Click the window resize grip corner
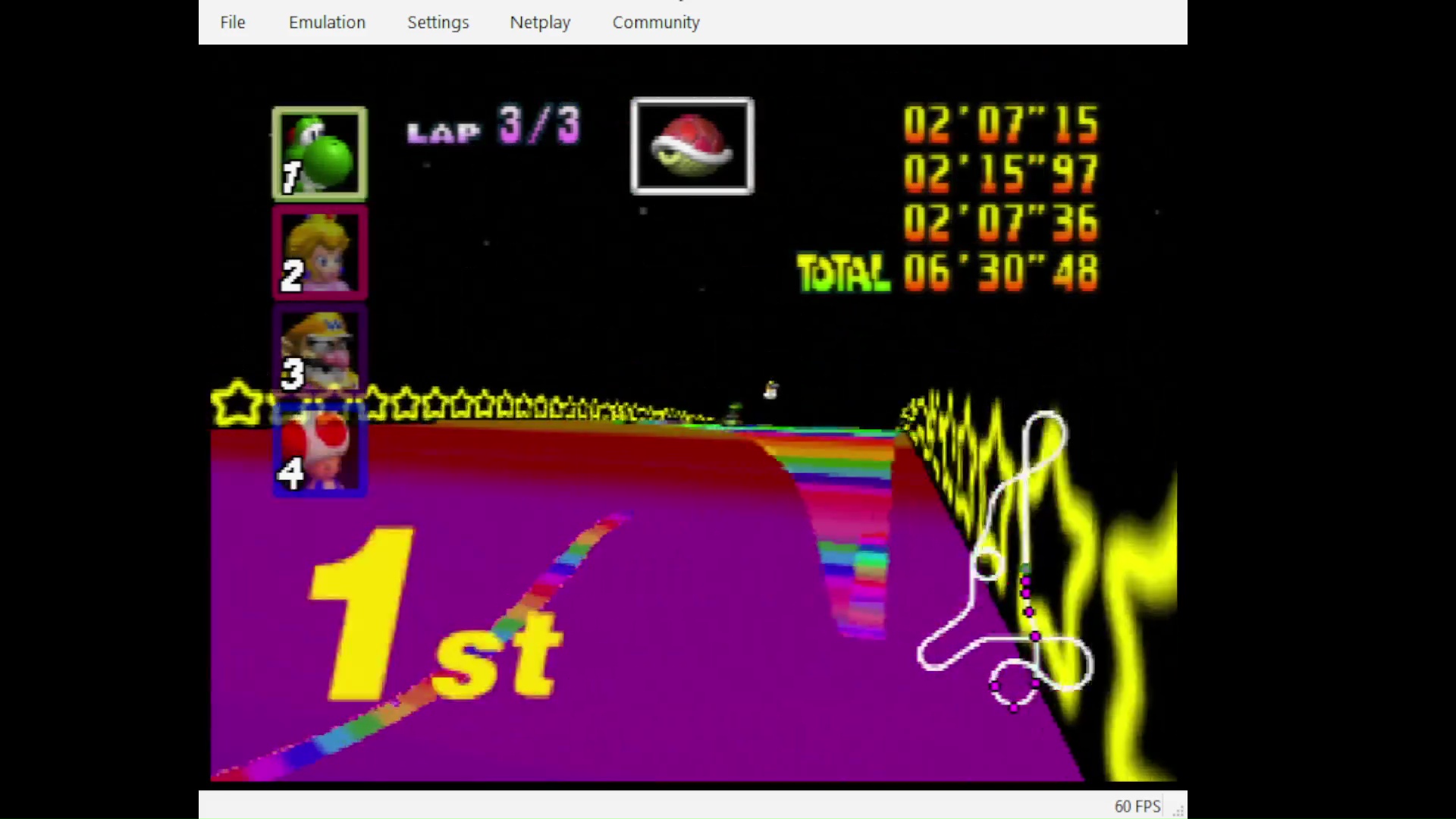Screen dimensions: 1456x819 point(1179,811)
